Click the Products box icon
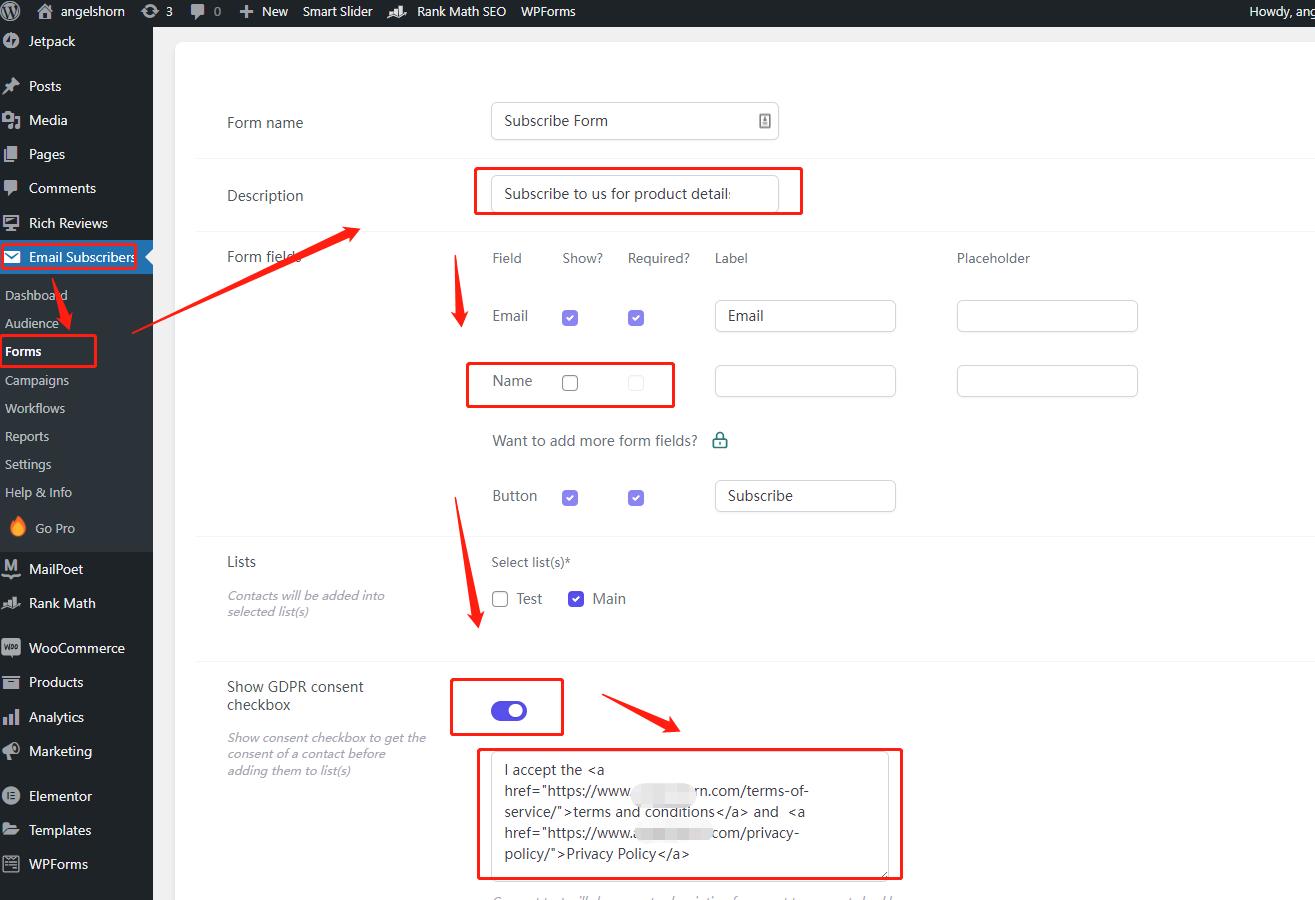 [11, 682]
